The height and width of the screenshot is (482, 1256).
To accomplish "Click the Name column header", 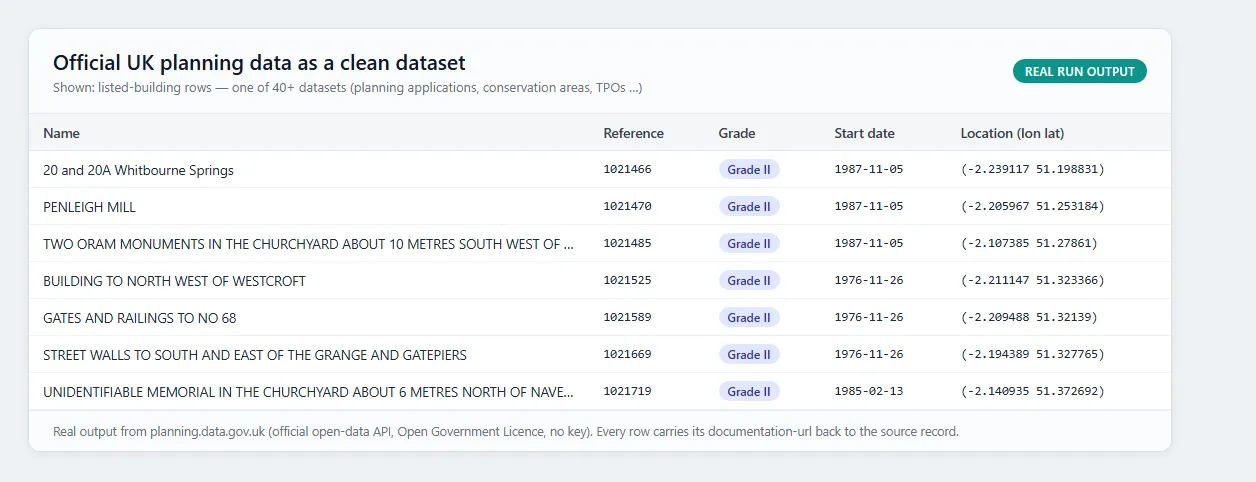I will [x=61, y=133].
